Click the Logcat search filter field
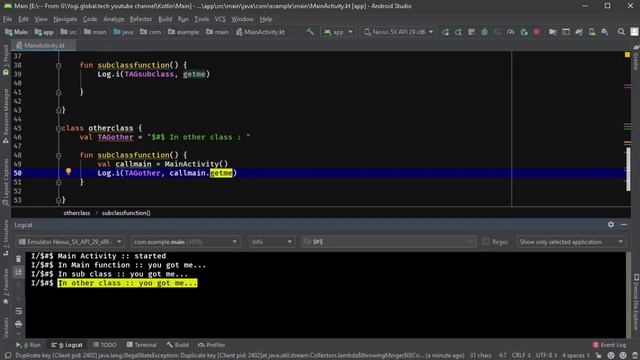The width and height of the screenshot is (640, 360). pyautogui.click(x=388, y=242)
